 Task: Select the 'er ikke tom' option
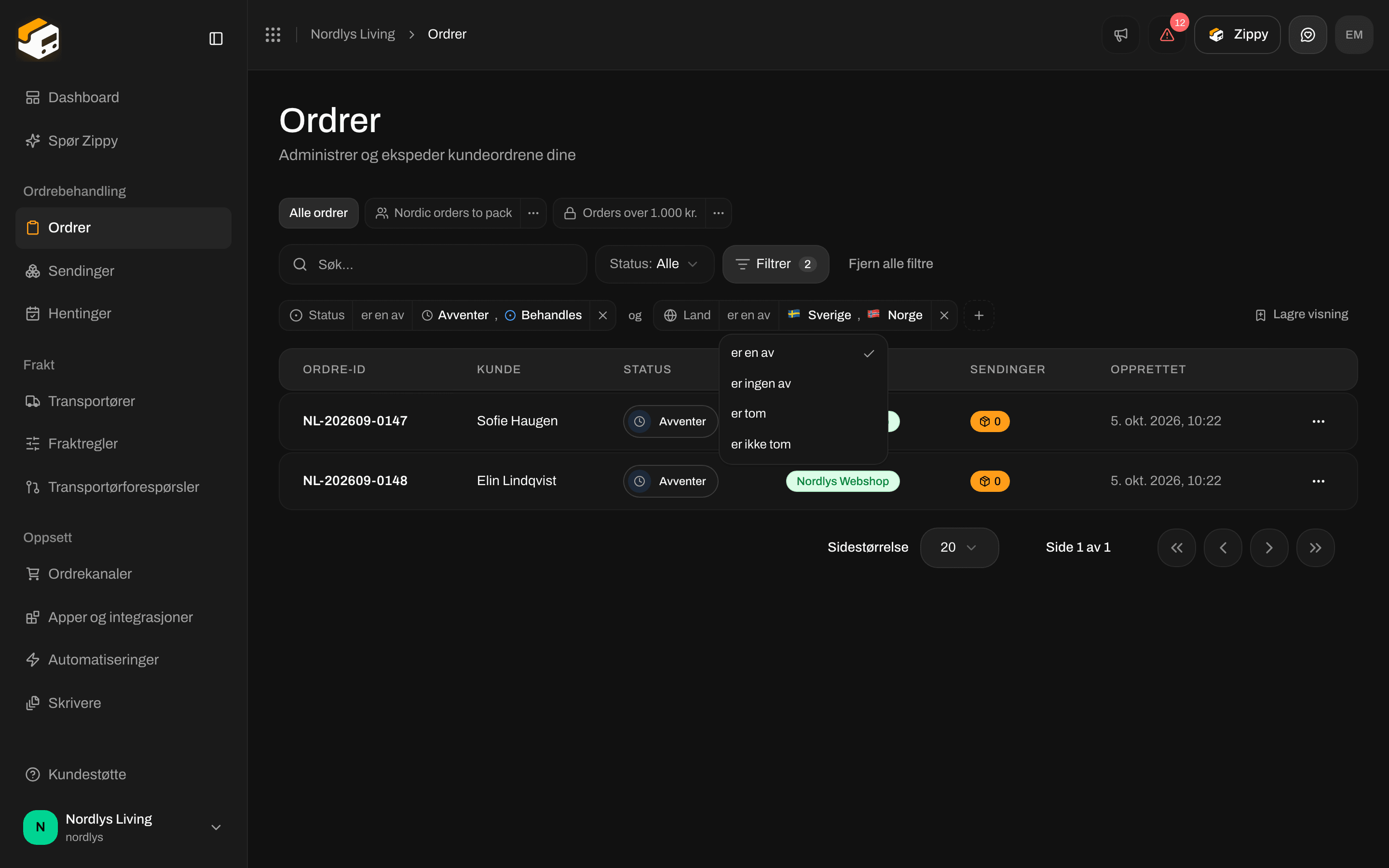803,444
